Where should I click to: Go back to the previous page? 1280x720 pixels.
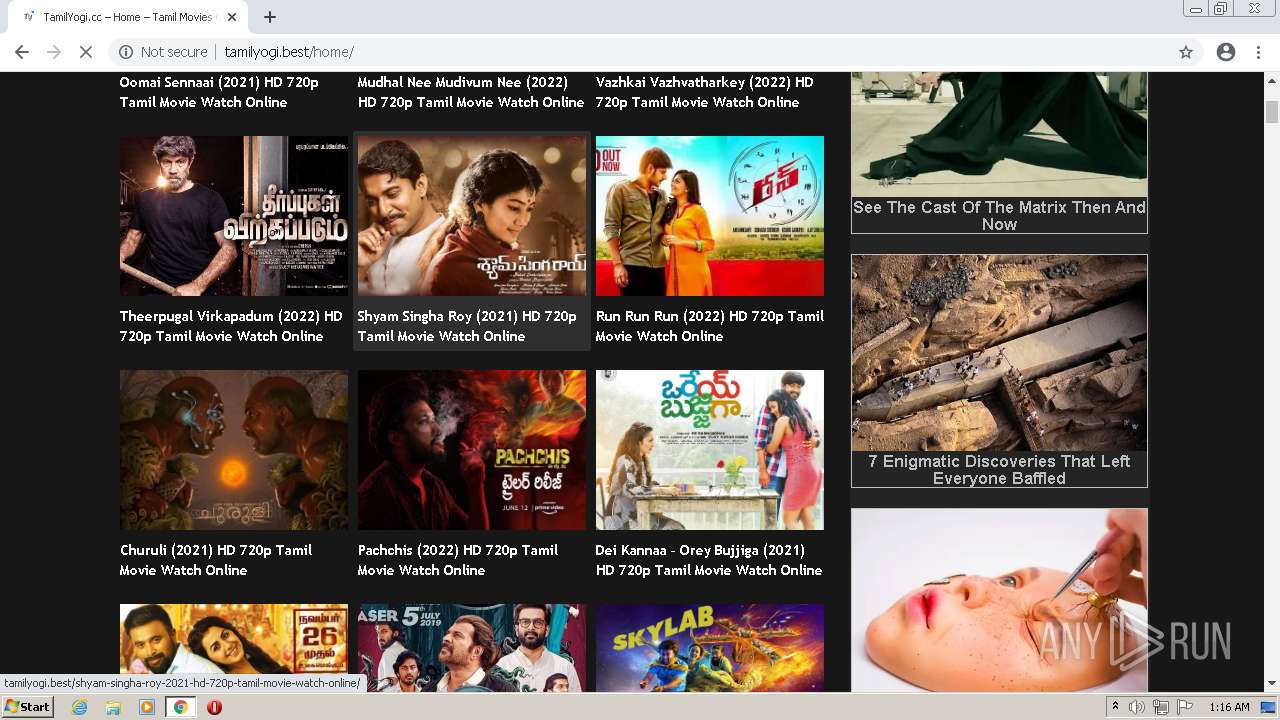click(x=22, y=52)
